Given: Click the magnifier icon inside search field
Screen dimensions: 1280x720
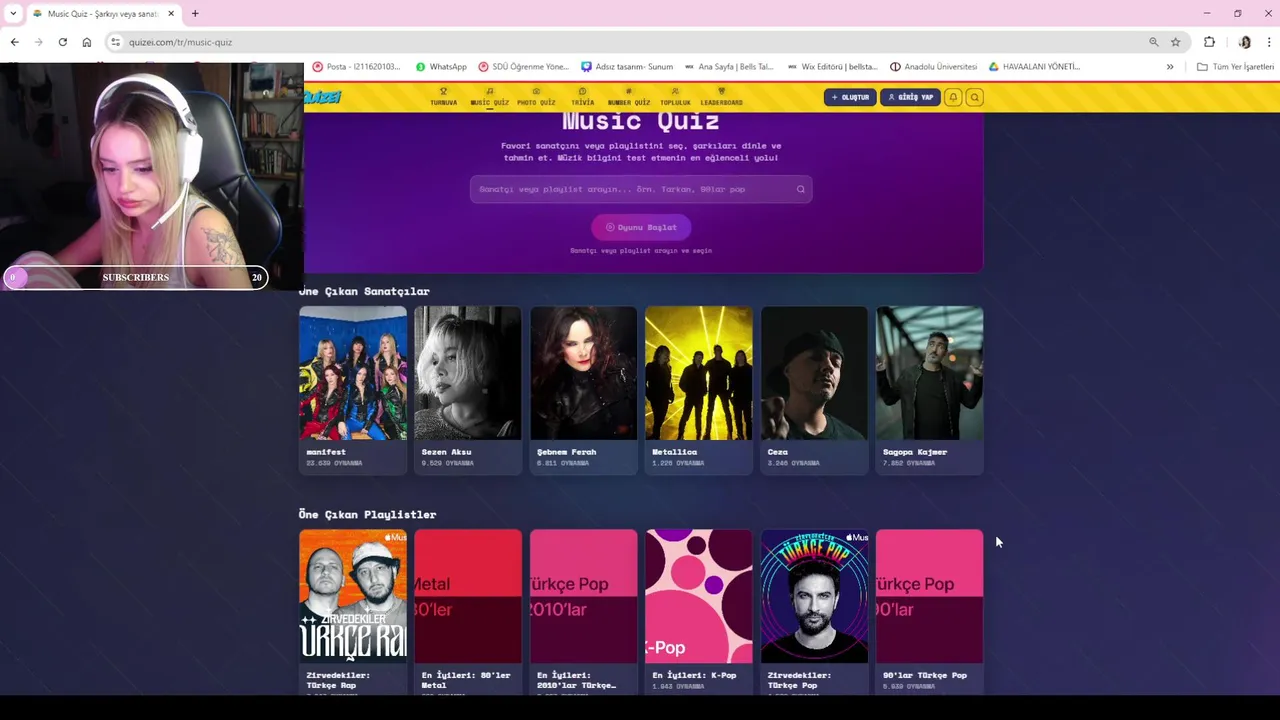Looking at the screenshot, I should pyautogui.click(x=800, y=189).
